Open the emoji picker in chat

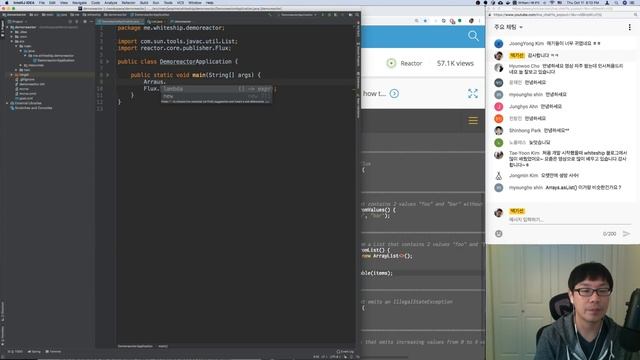(498, 234)
